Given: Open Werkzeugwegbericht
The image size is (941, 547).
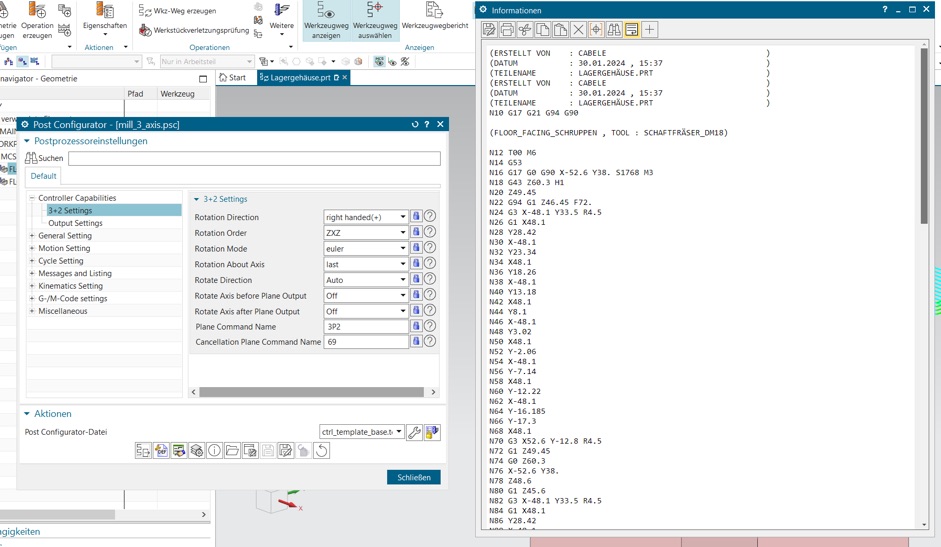Looking at the screenshot, I should coord(434,16).
